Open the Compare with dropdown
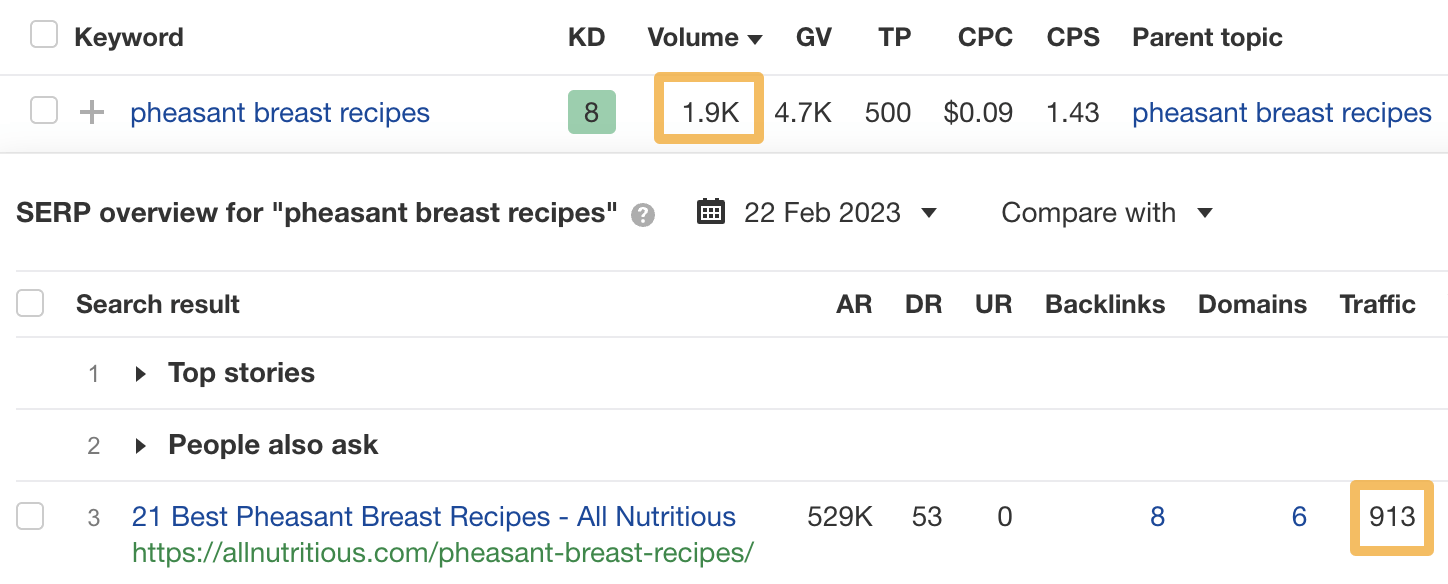1448x584 pixels. click(x=1103, y=212)
